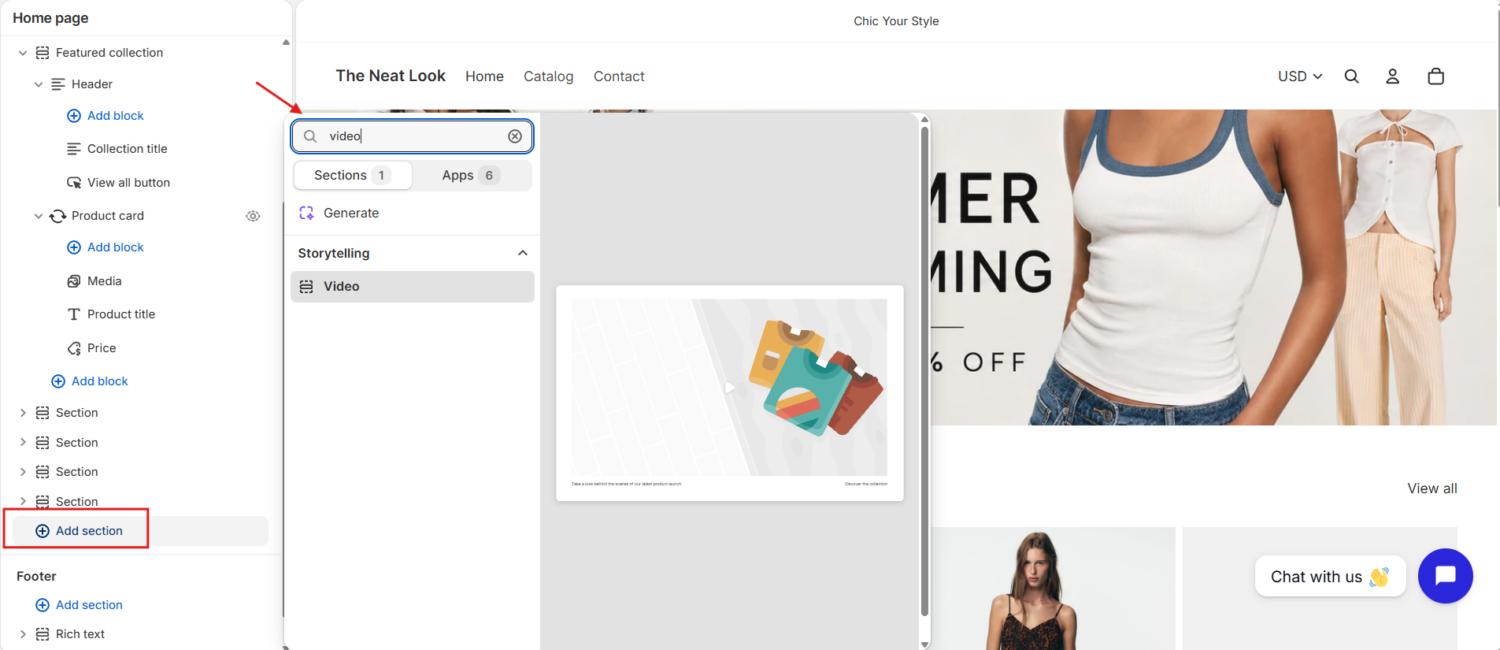The image size is (1500, 650).
Task: Select the Collection title block
Action: (x=127, y=149)
